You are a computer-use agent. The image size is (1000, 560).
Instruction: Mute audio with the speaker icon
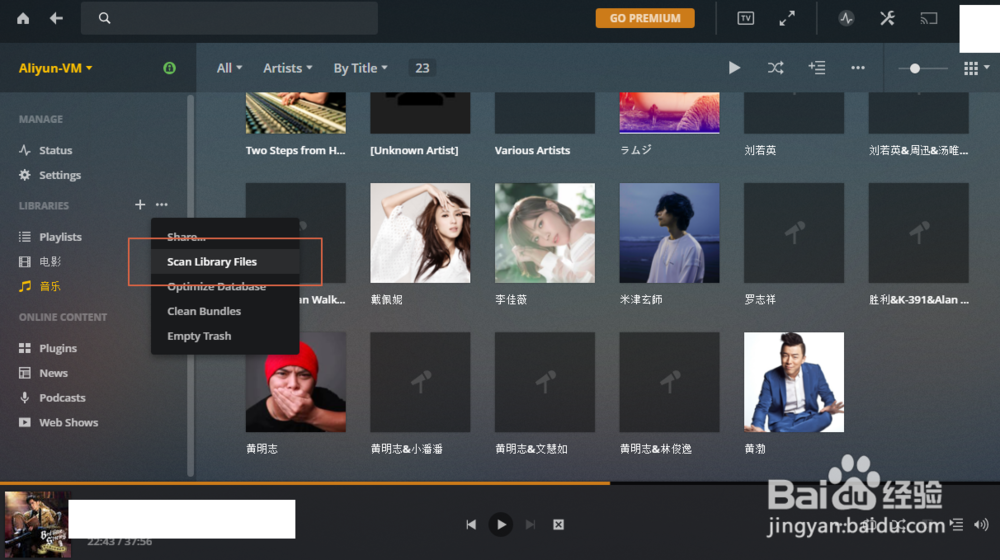click(x=981, y=524)
